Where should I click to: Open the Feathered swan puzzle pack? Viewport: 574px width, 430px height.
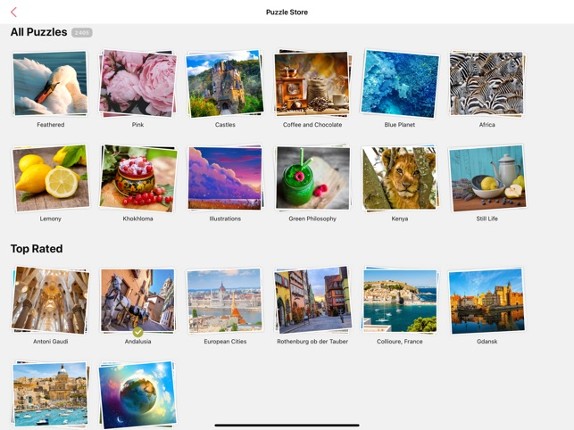pyautogui.click(x=50, y=83)
